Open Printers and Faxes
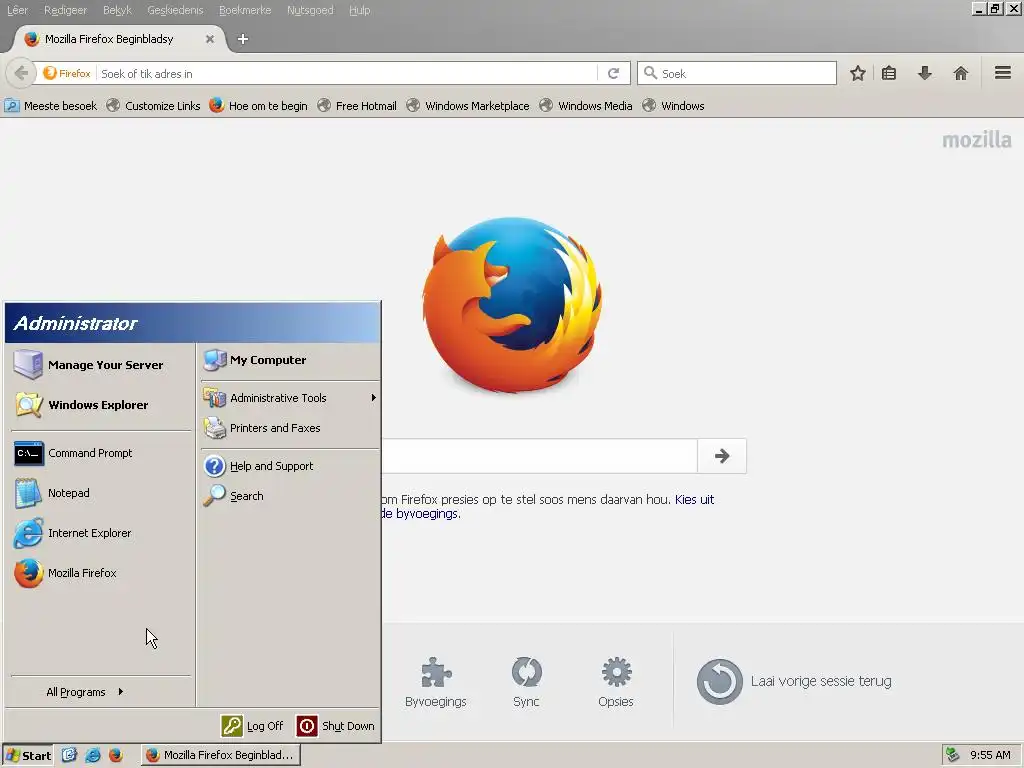Screen dimensions: 1024x768 [290, 428]
